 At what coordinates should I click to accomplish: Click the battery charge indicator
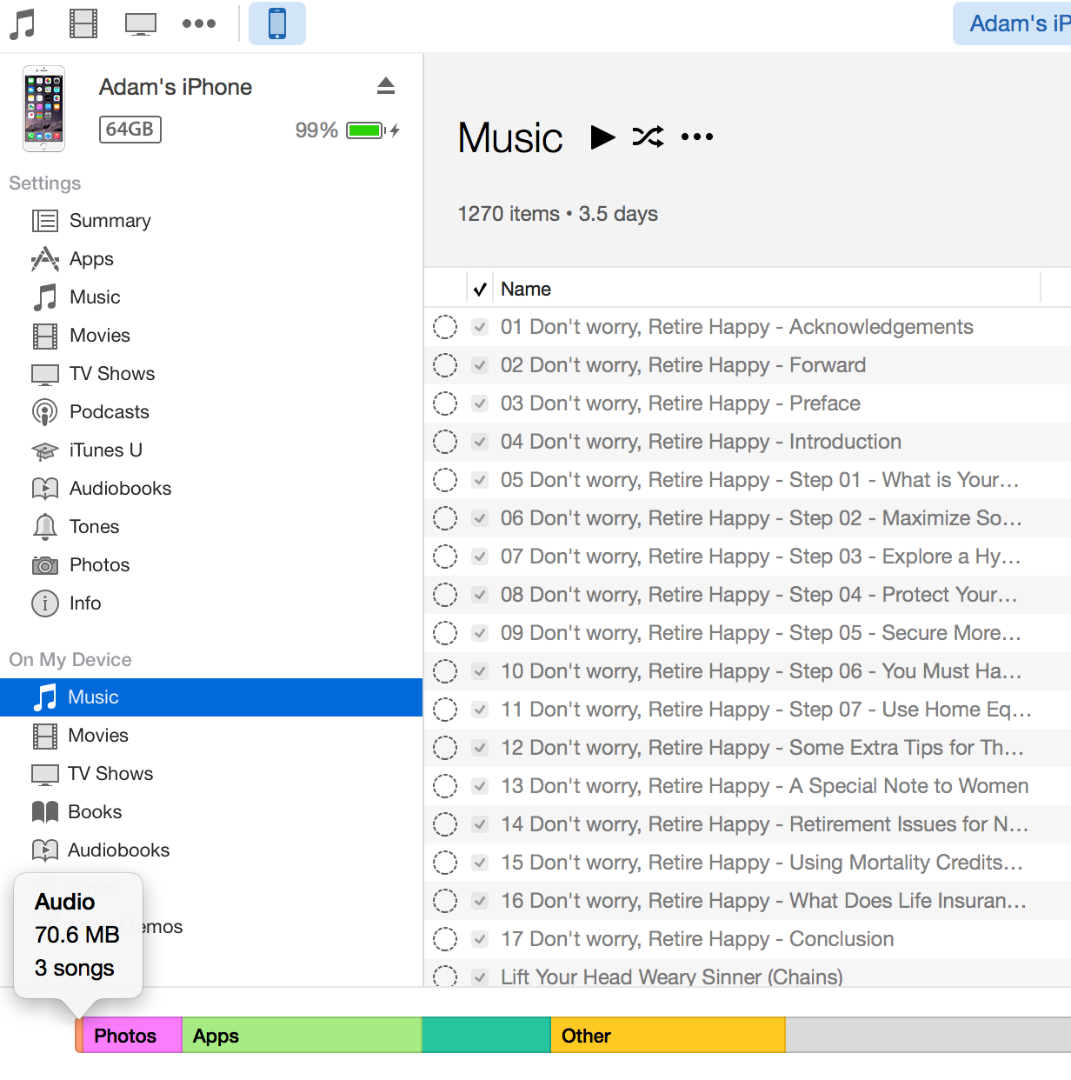point(373,130)
